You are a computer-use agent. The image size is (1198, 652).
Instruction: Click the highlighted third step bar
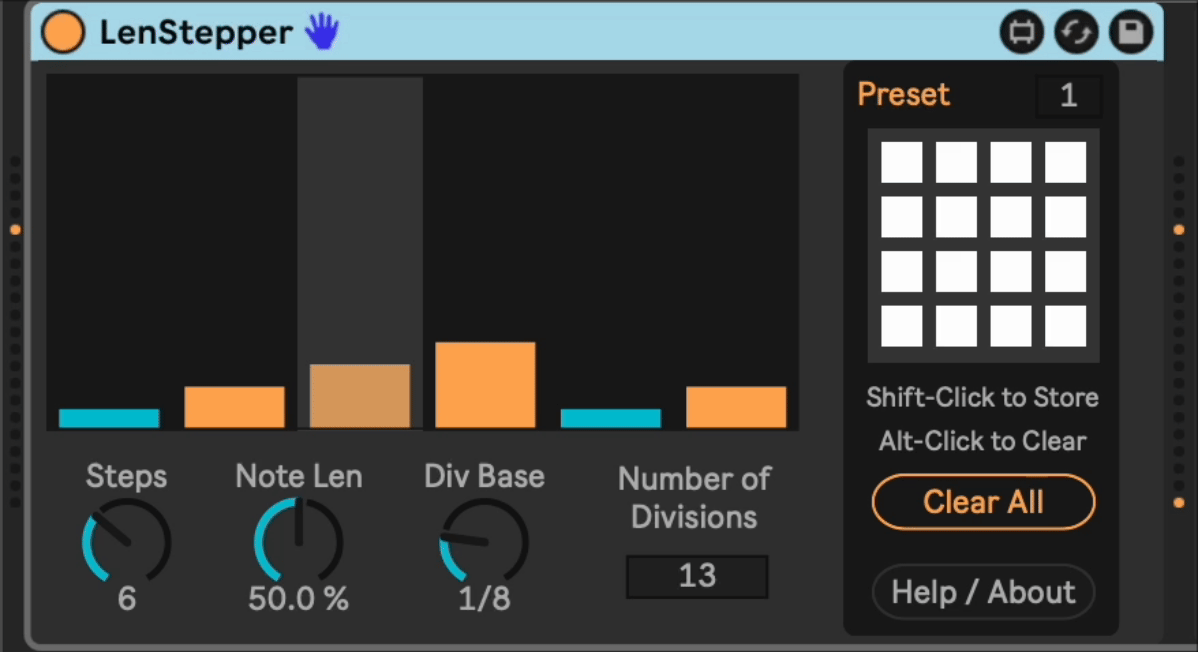(x=360, y=396)
